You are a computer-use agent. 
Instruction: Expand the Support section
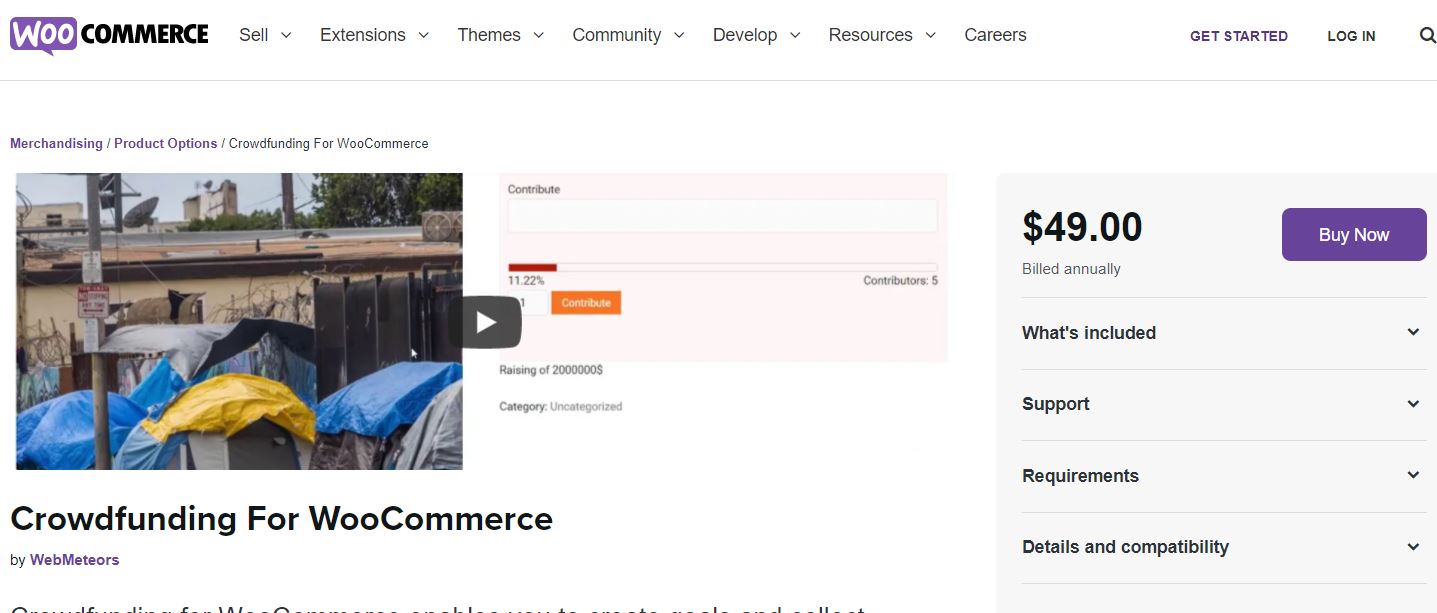coord(1224,404)
